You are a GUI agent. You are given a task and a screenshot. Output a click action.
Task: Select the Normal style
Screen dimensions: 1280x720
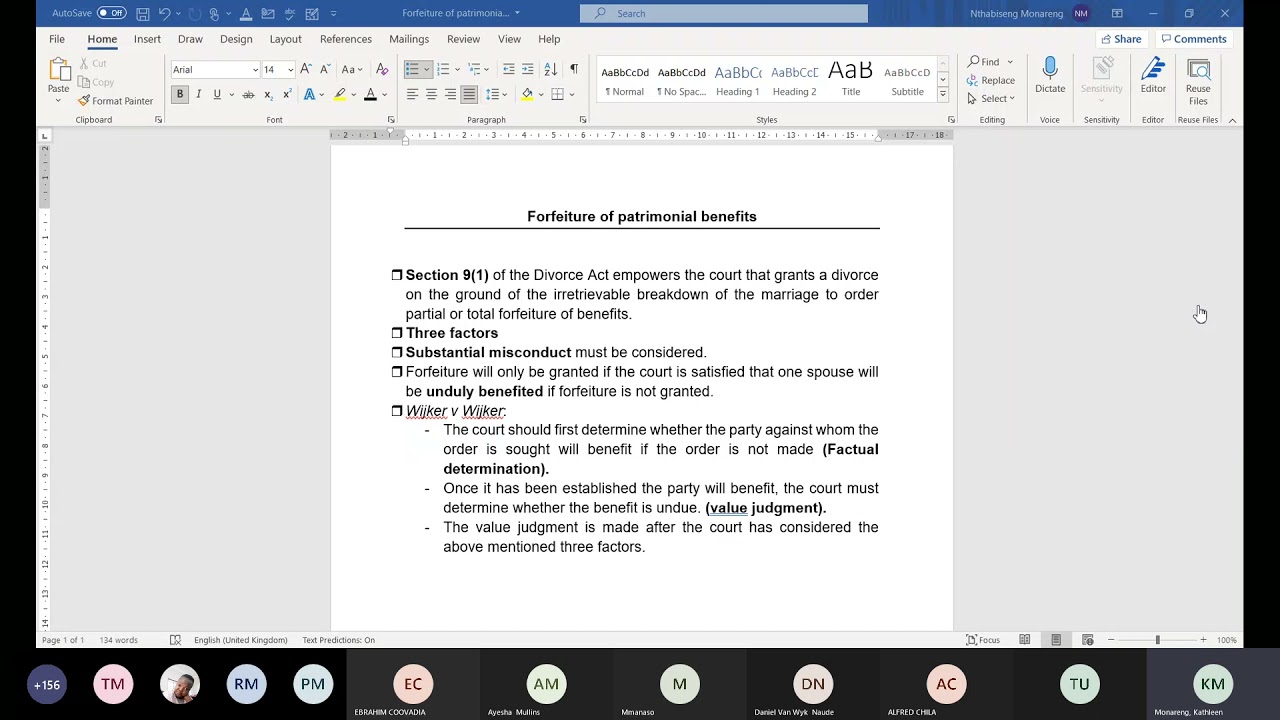pos(625,80)
